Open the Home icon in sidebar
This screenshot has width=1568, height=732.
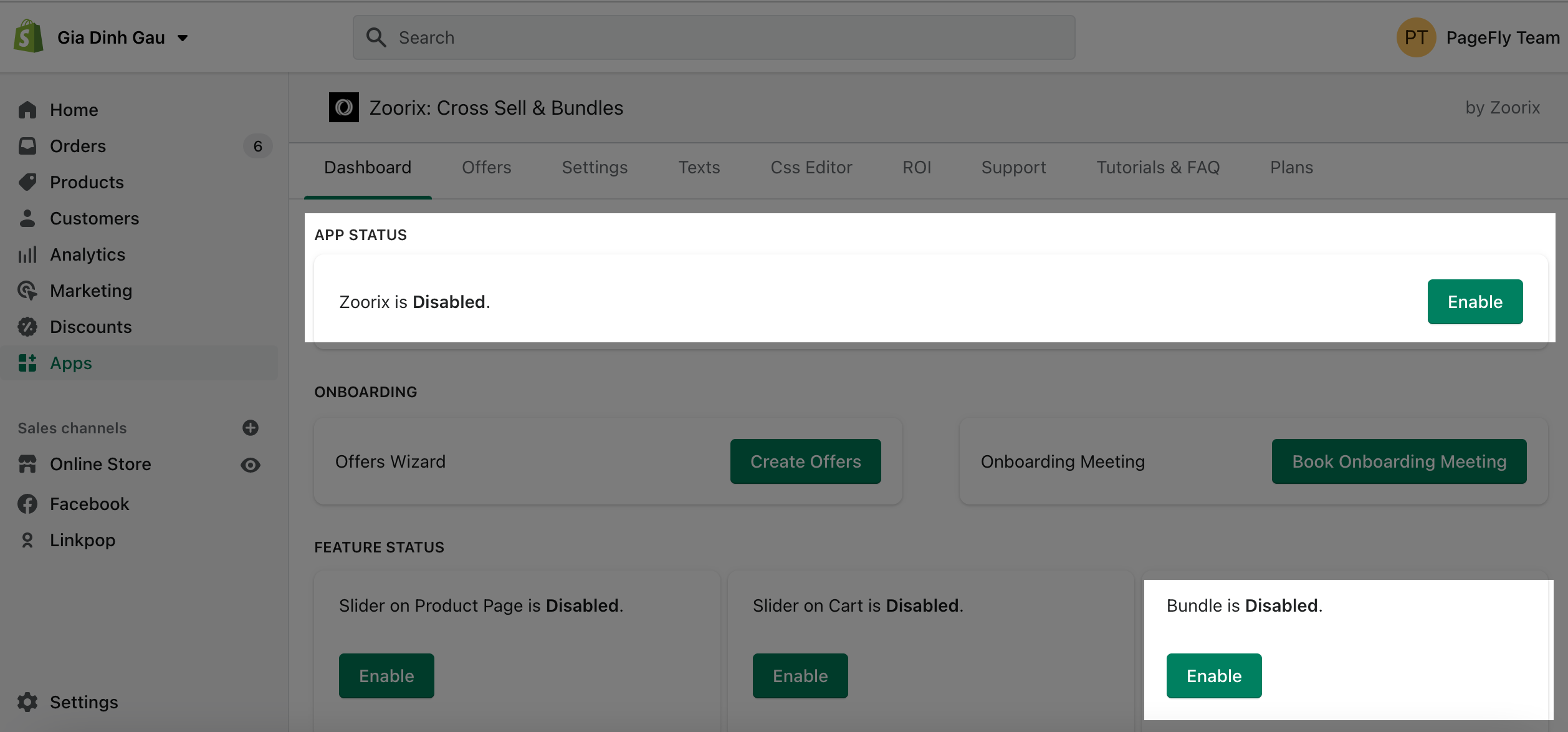click(27, 110)
